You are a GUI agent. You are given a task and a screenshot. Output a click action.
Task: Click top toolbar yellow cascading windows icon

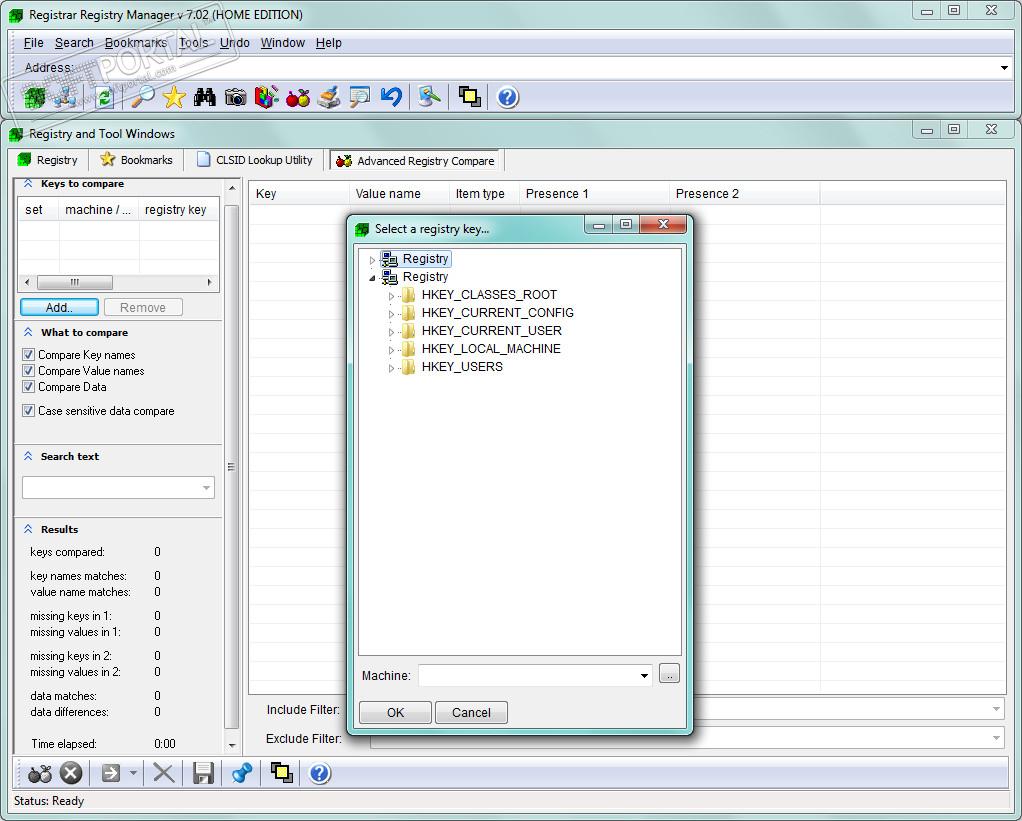[469, 98]
